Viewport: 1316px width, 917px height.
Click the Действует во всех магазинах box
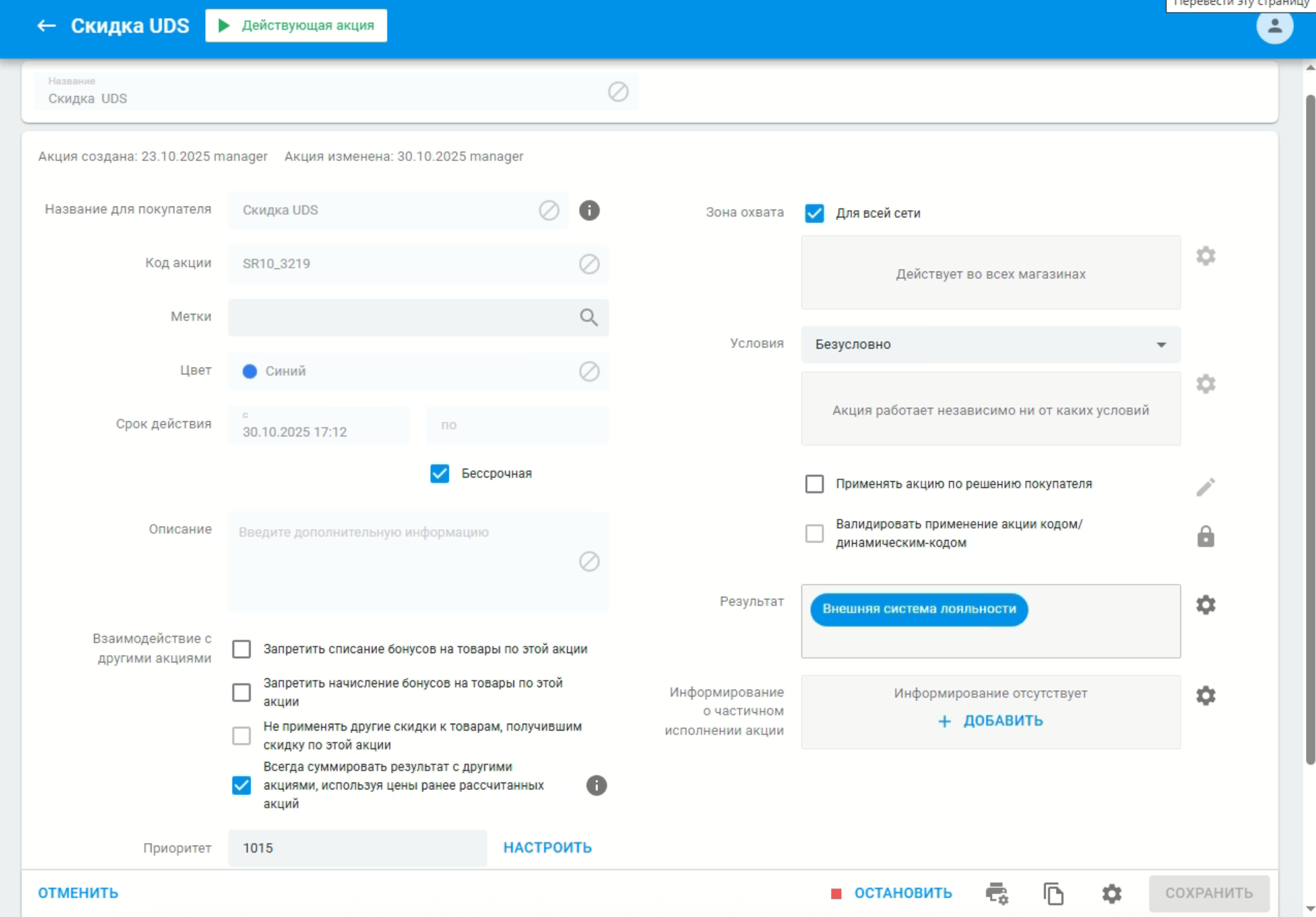pyautogui.click(x=990, y=273)
